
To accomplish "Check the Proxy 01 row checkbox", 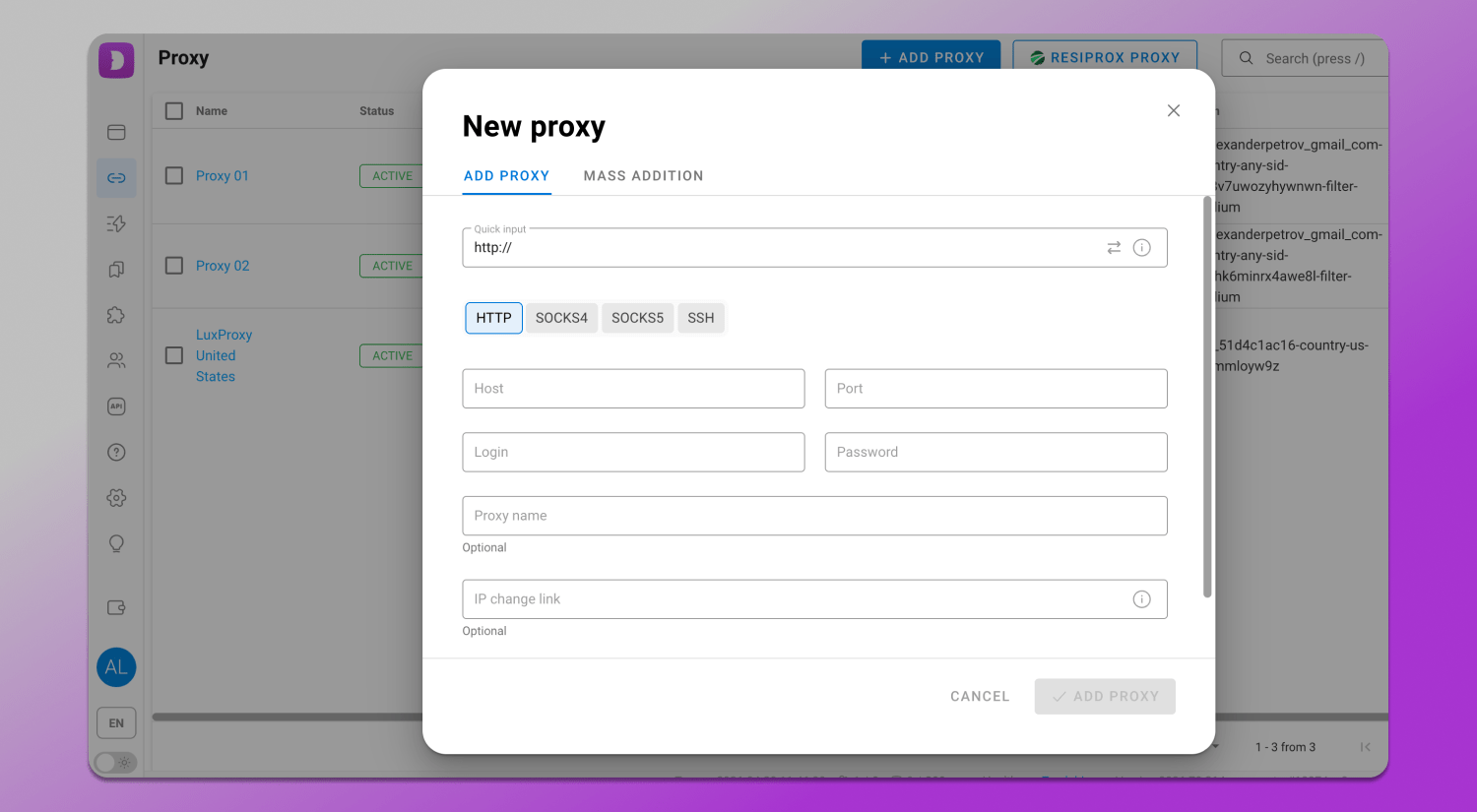I will [174, 176].
